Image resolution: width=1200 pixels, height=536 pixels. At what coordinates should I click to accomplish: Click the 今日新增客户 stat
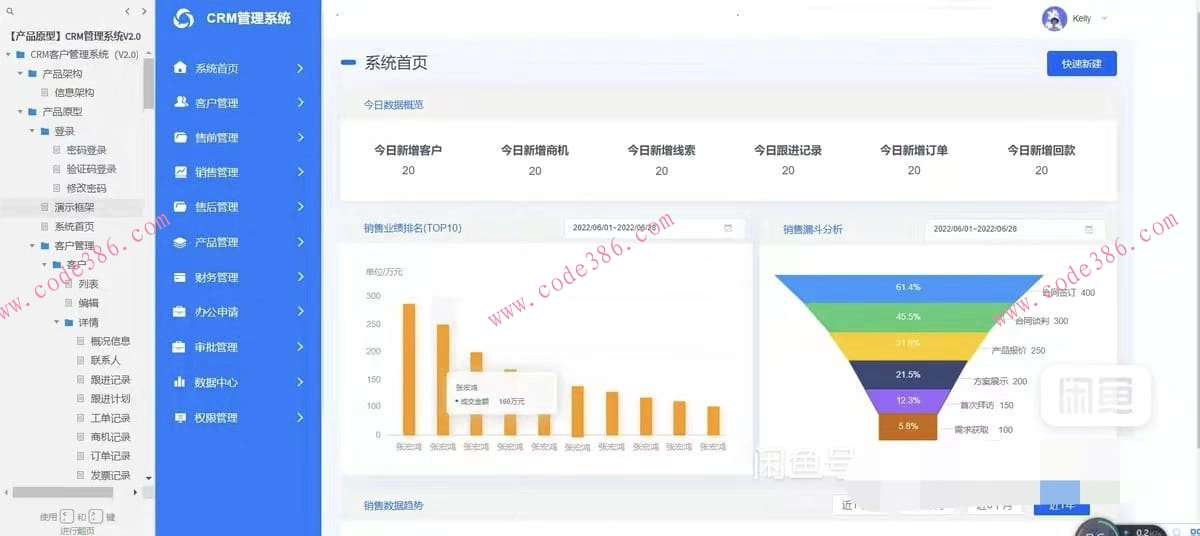click(408, 160)
